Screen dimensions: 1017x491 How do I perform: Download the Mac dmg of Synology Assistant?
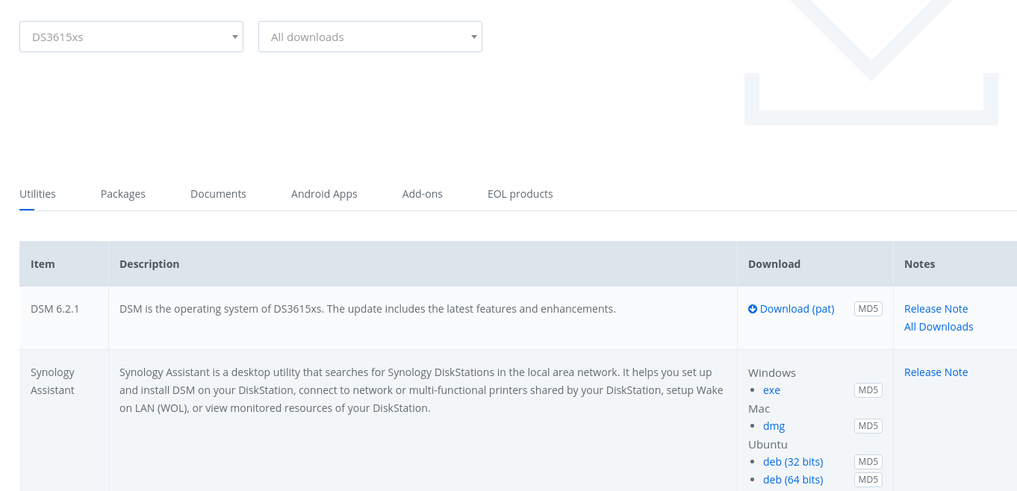(x=774, y=426)
